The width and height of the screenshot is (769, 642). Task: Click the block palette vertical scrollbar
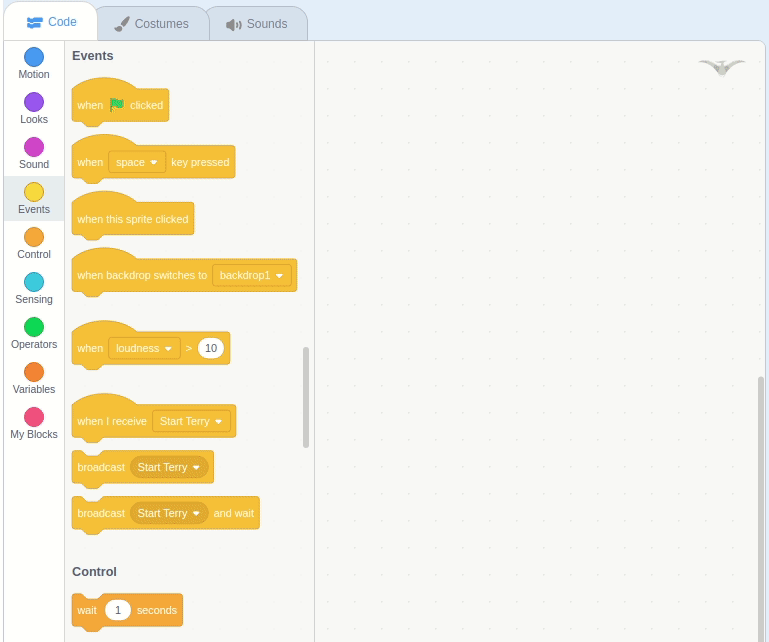(x=306, y=397)
